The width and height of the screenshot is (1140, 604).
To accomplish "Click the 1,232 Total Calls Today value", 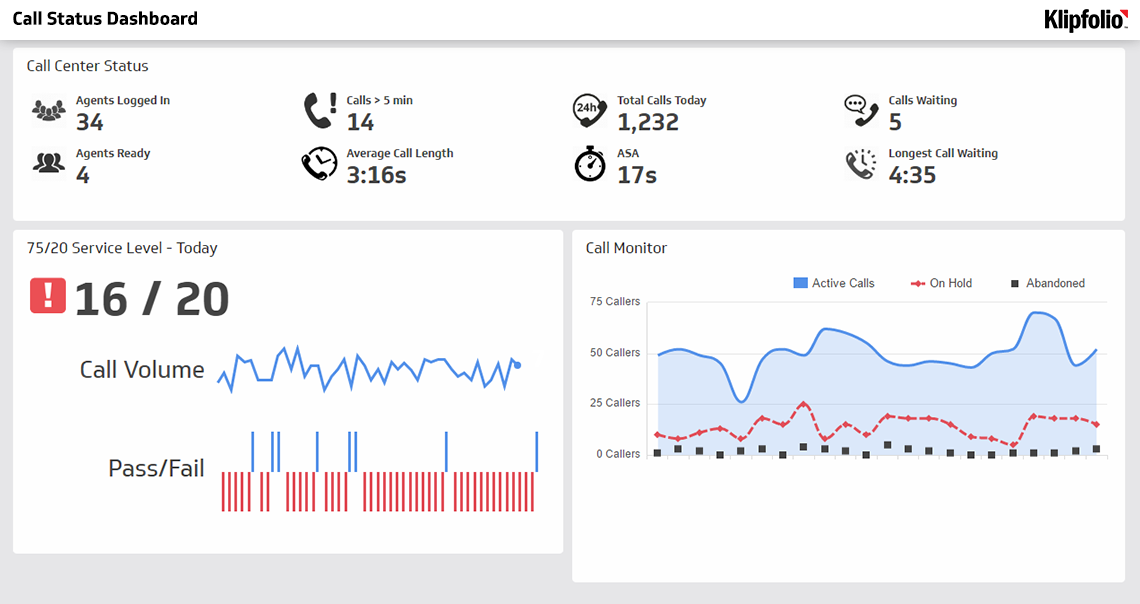I will 648,122.
